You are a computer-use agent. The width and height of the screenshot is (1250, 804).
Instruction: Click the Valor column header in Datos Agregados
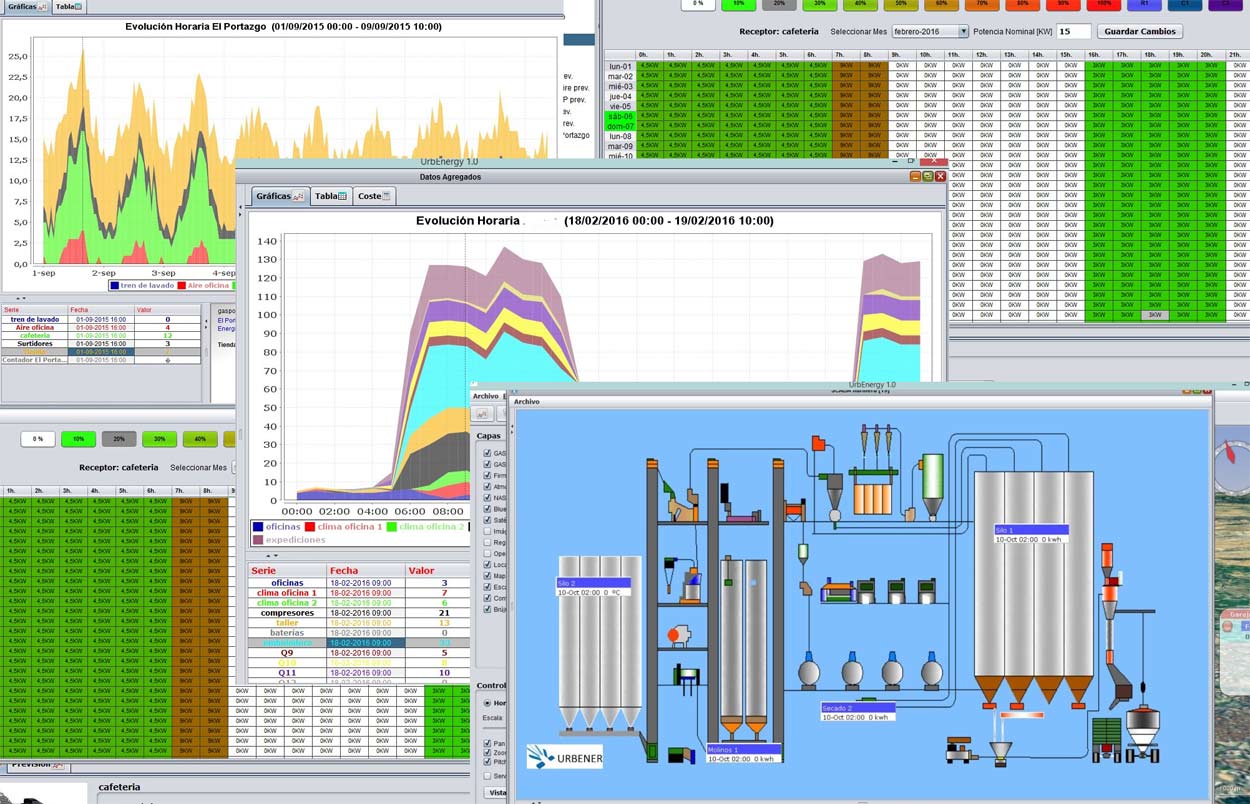437,571
